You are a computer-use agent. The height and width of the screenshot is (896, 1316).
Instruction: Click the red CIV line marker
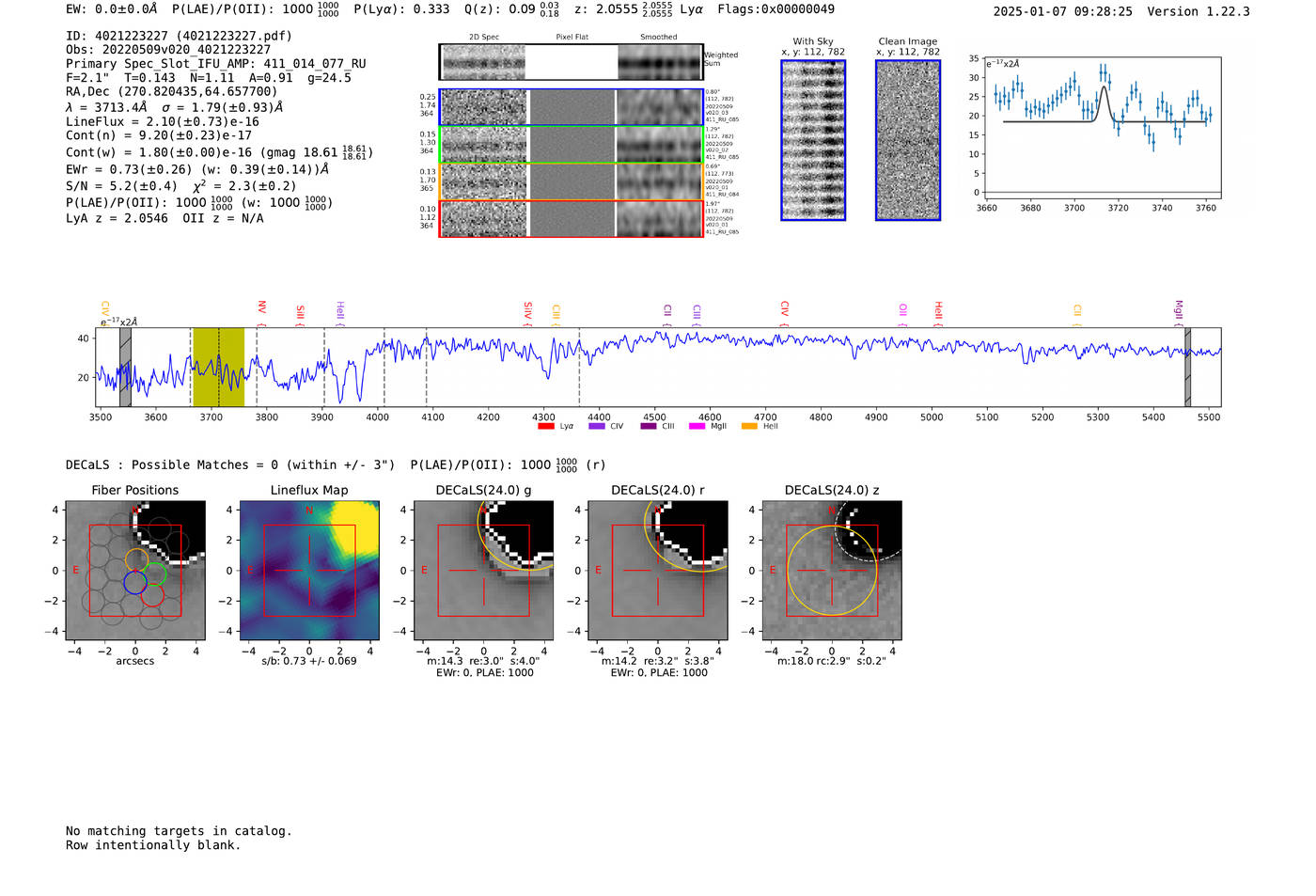(x=784, y=314)
